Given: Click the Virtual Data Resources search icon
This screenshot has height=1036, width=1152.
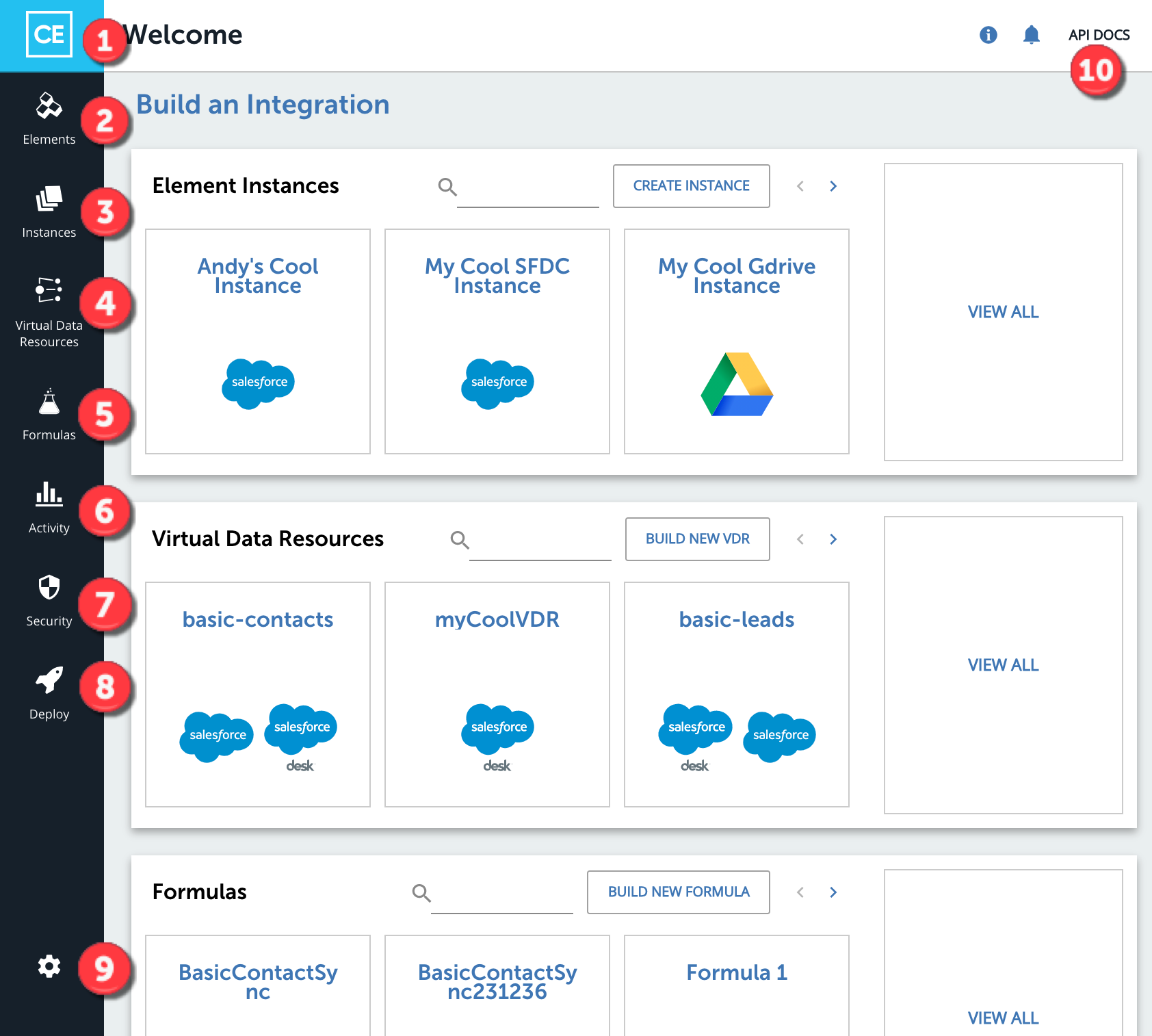Looking at the screenshot, I should point(460,540).
